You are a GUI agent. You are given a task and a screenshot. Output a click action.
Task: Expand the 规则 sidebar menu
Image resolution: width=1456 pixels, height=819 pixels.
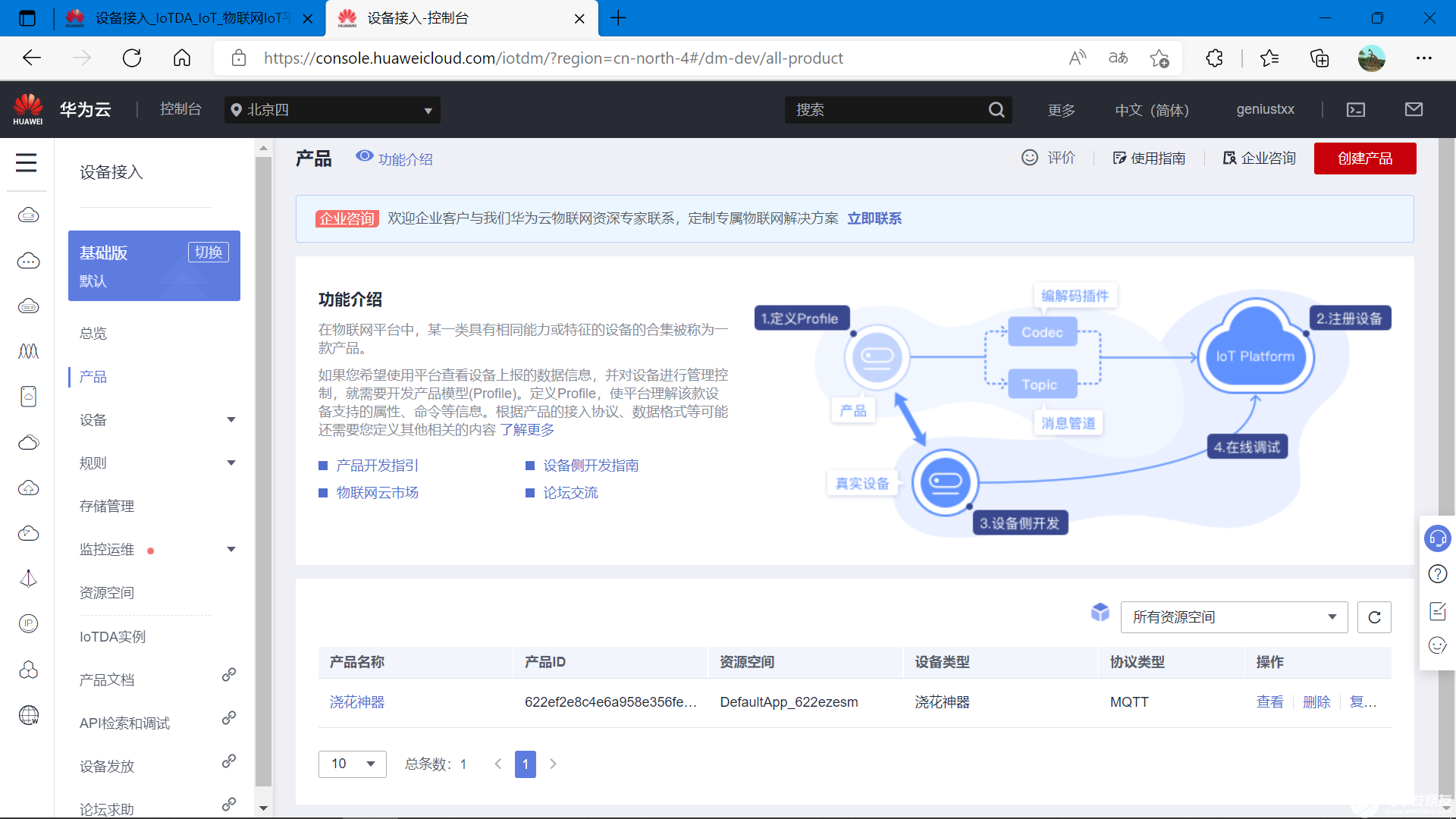(231, 463)
